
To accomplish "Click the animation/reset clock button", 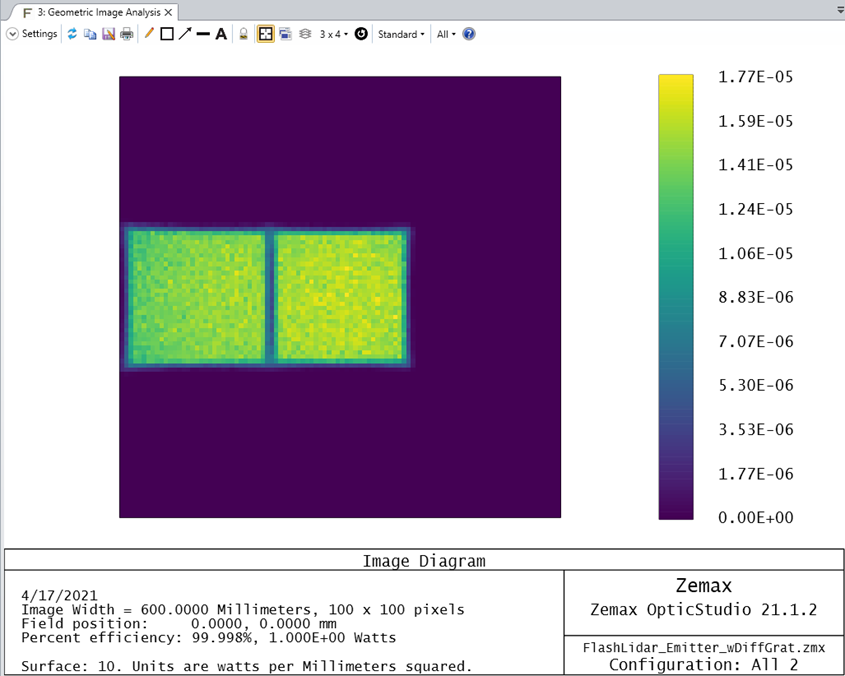I will [359, 33].
